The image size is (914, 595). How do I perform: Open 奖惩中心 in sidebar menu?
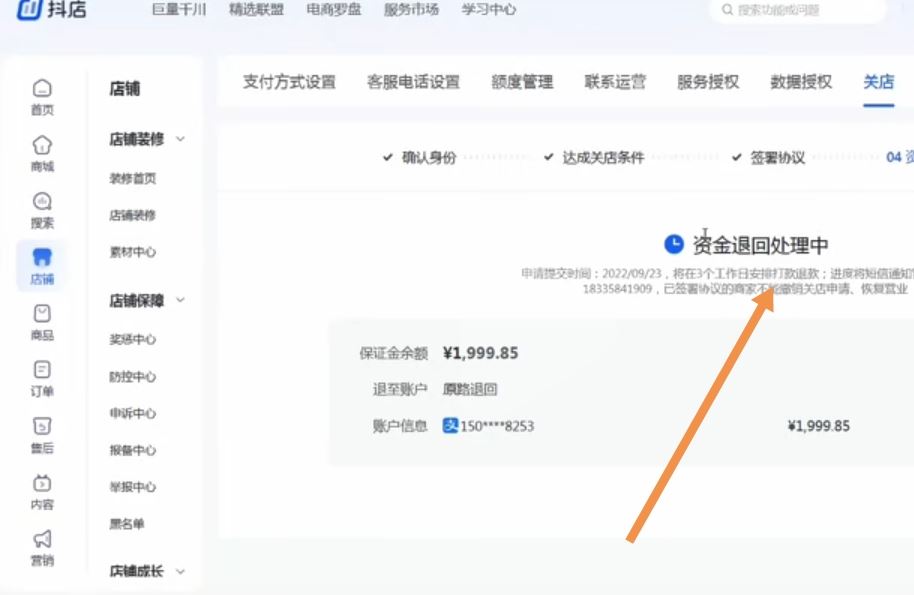tap(132, 340)
